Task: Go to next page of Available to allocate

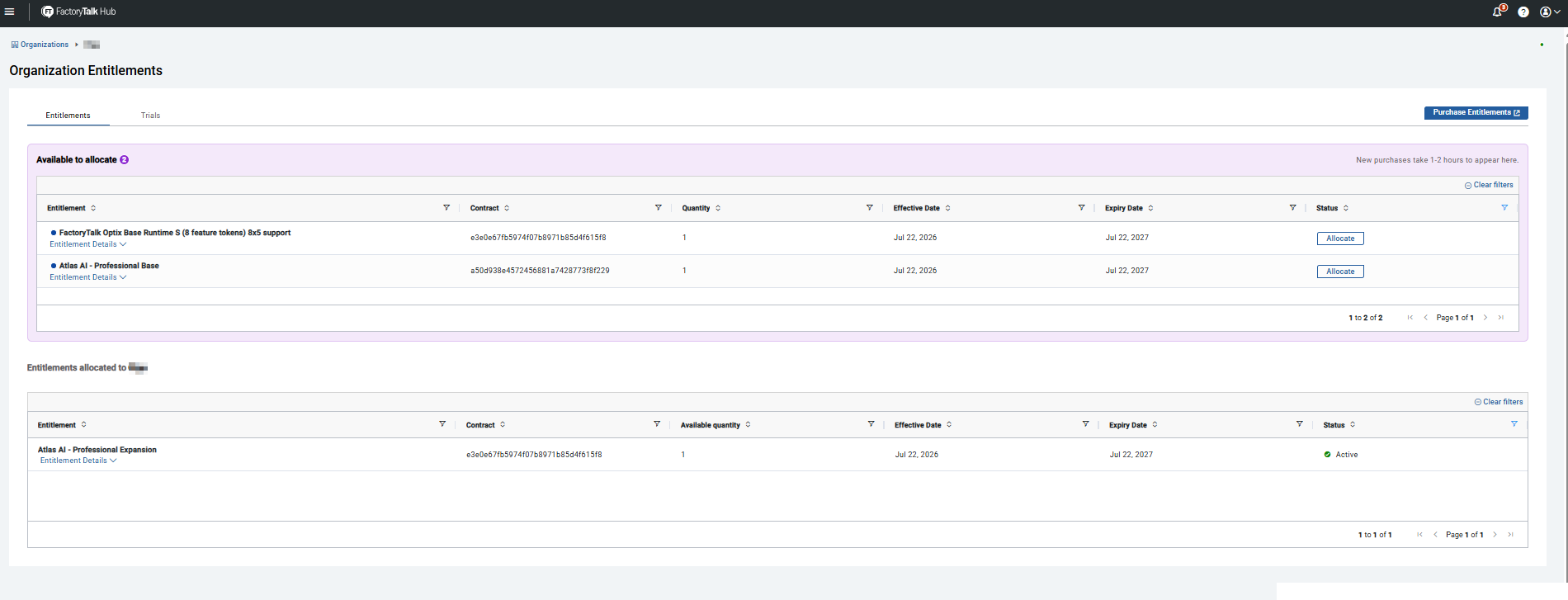Action: [x=1485, y=318]
